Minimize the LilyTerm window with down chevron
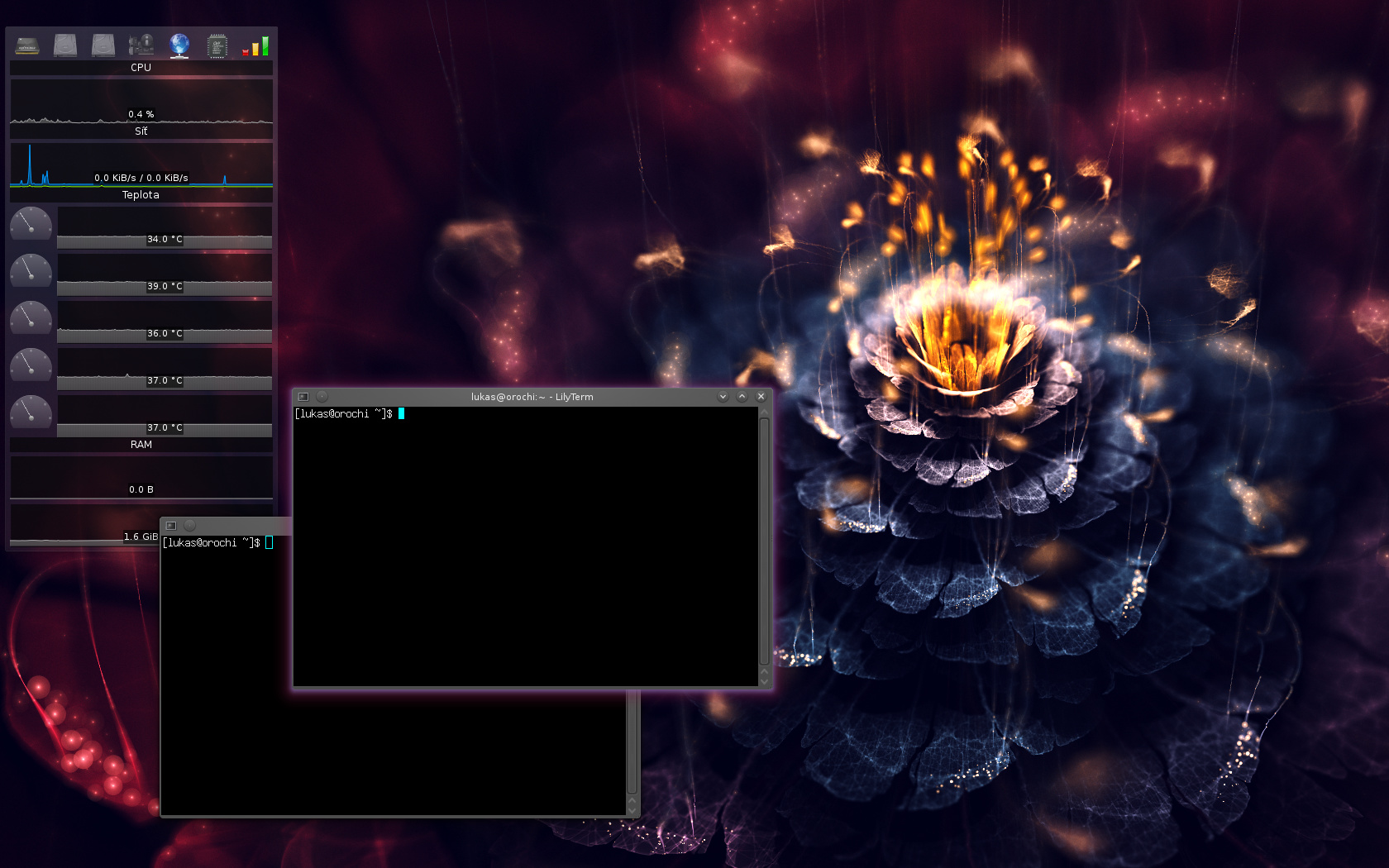Screen dimensions: 1389x868 [x=723, y=397]
